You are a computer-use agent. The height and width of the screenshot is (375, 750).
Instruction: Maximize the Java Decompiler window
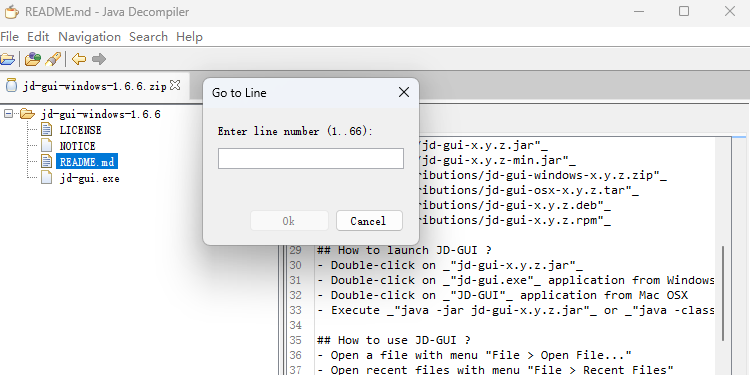[x=684, y=11]
